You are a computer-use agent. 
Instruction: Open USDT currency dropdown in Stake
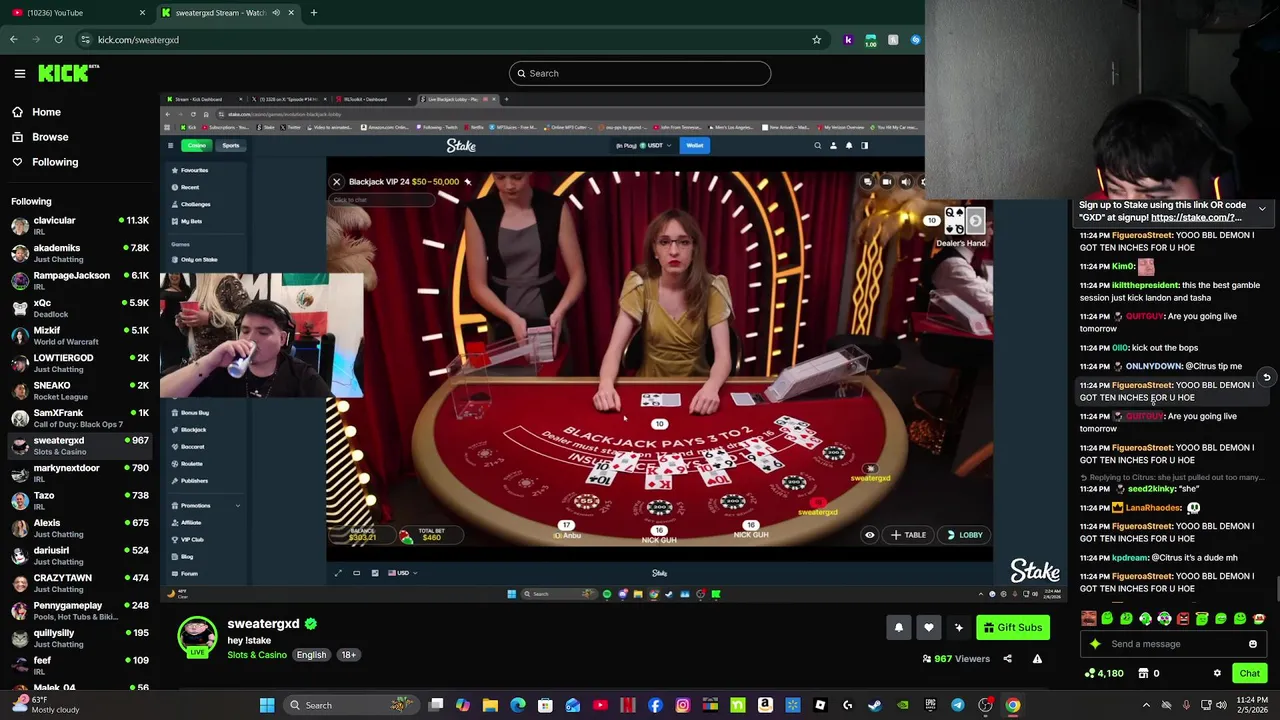point(643,146)
